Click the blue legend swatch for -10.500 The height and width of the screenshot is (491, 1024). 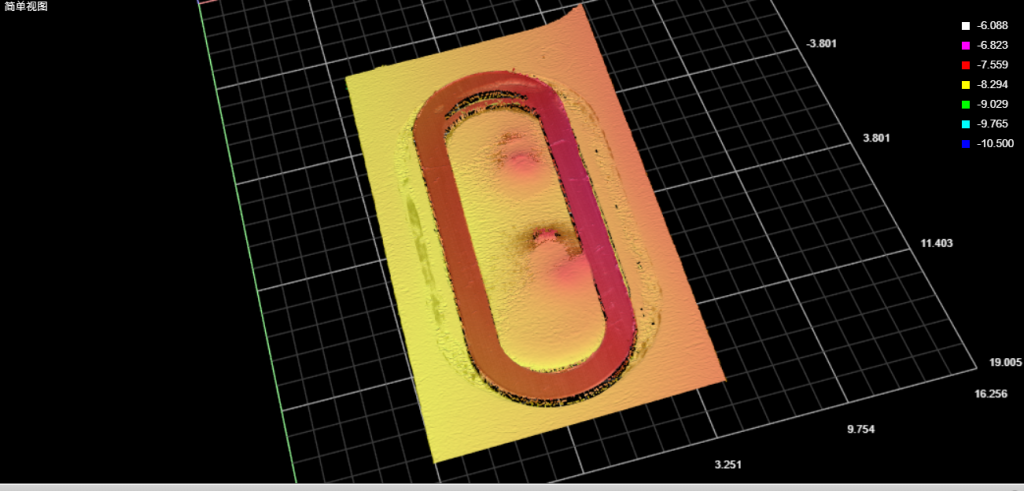pos(965,144)
